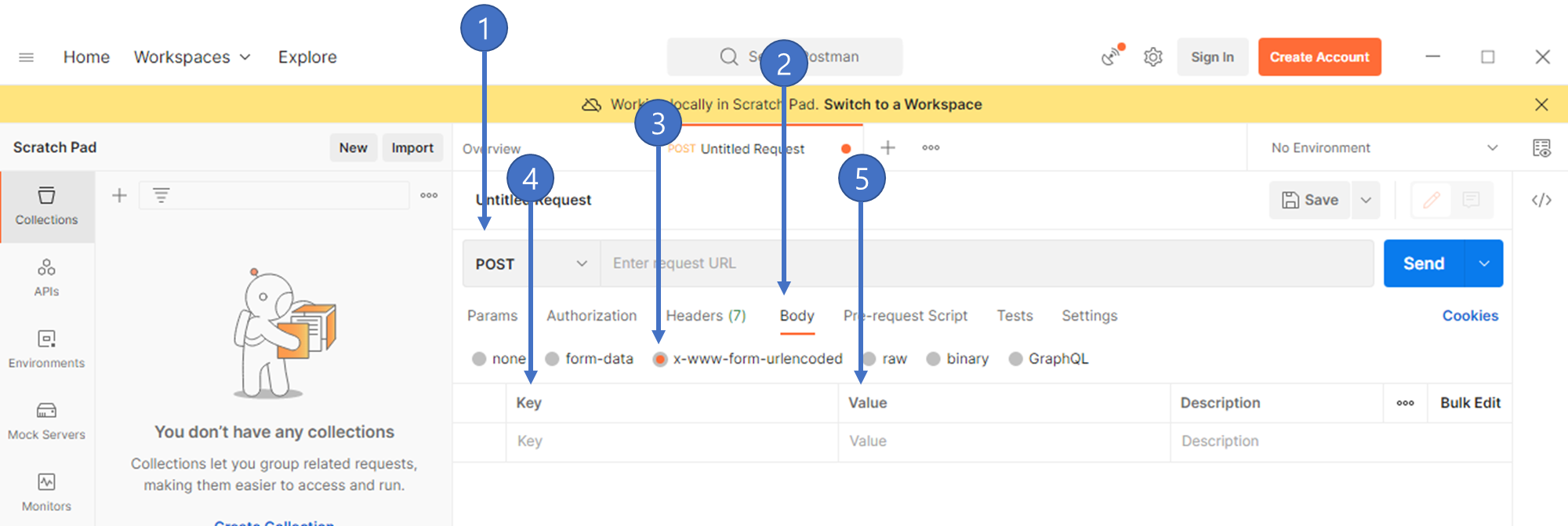This screenshot has width=1568, height=526.
Task: Click the cloud icon in the banner
Action: tap(592, 104)
